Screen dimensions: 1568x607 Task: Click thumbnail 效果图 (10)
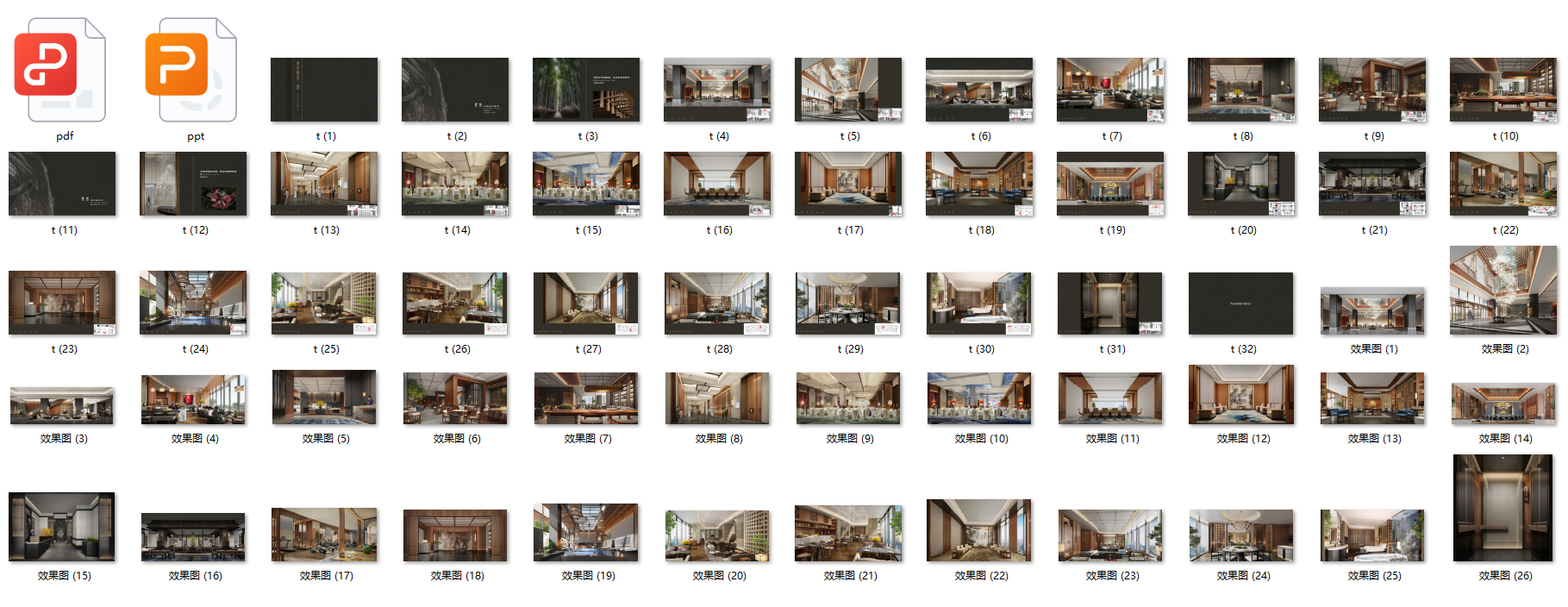click(x=979, y=398)
